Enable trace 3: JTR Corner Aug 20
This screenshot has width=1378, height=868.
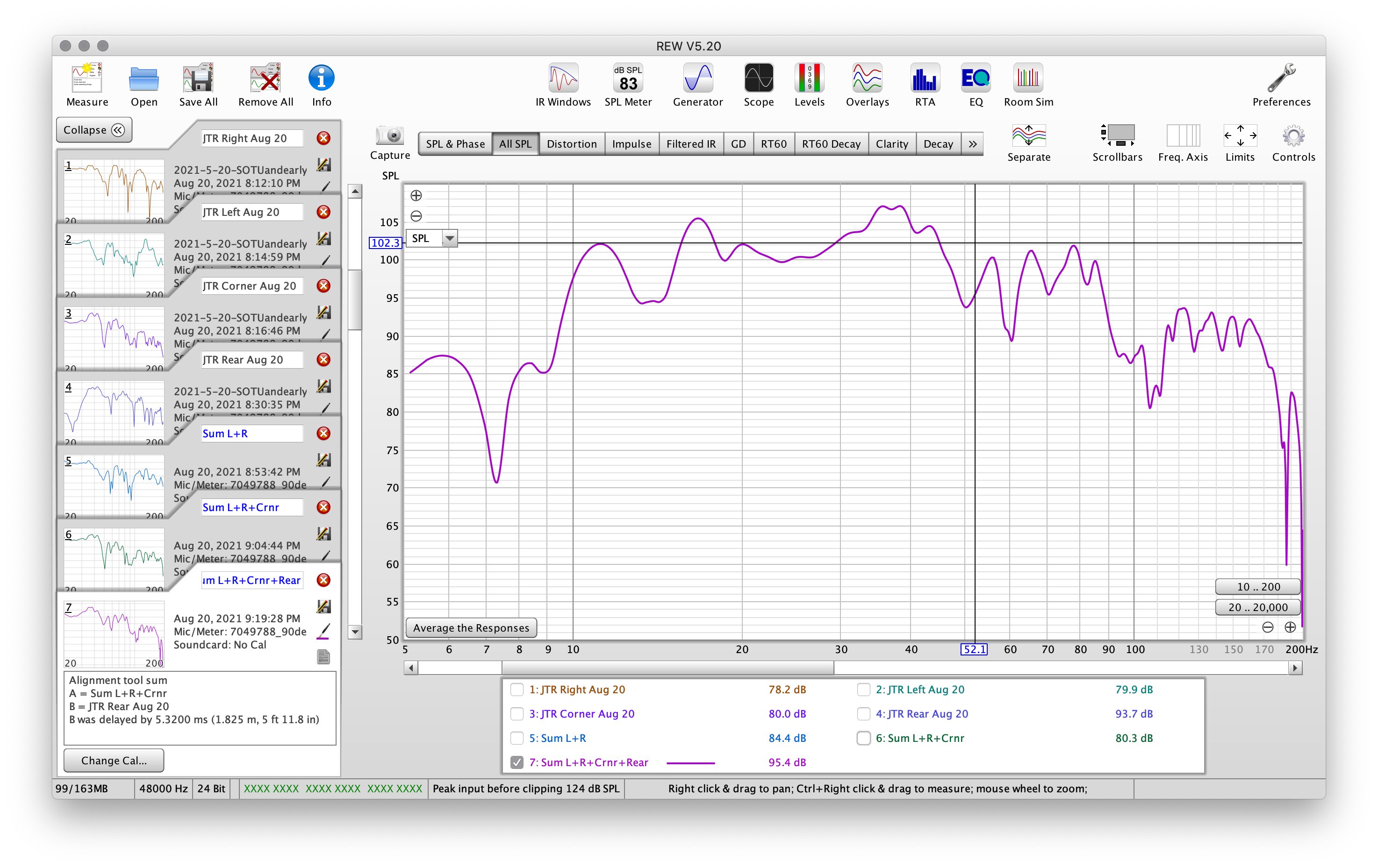[517, 714]
